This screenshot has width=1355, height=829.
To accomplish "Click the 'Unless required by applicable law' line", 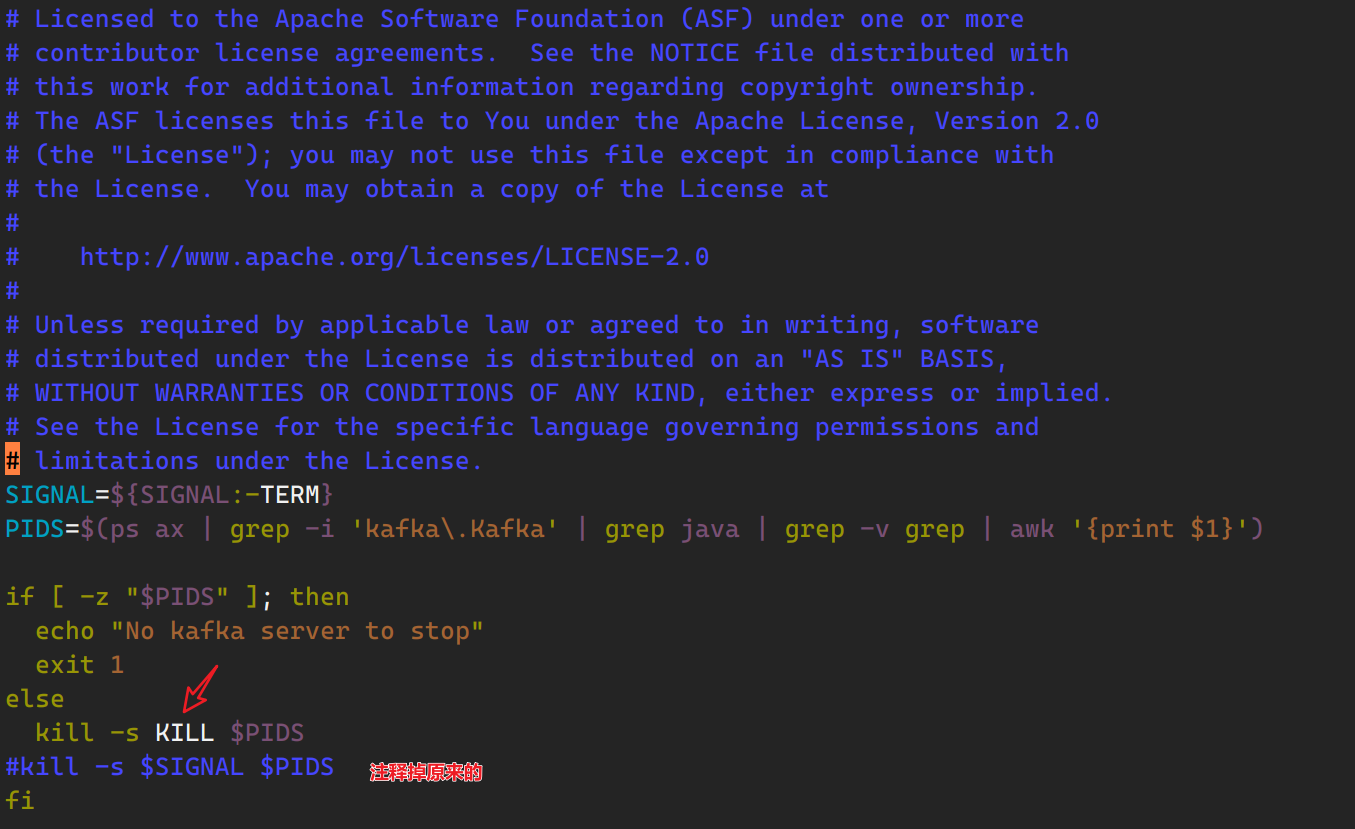I will (x=522, y=325).
